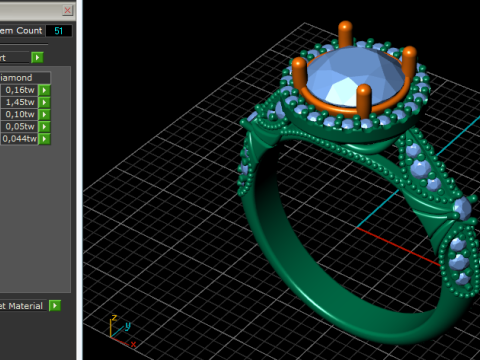The image size is (480, 360).
Task: Click the XYZ axis indicator in viewport
Action: 122,331
